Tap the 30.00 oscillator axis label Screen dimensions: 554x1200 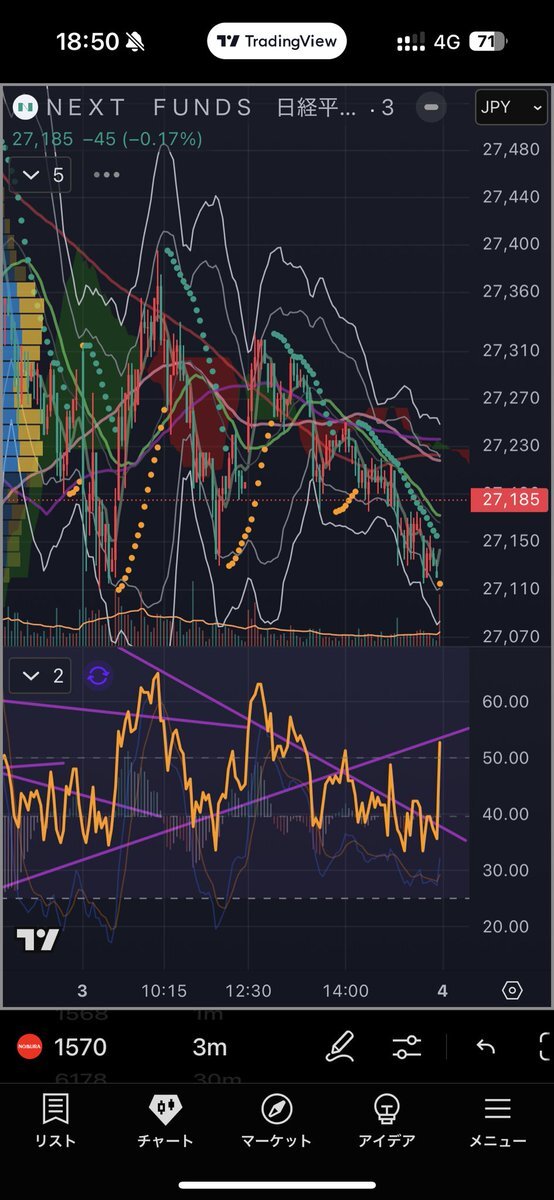506,869
